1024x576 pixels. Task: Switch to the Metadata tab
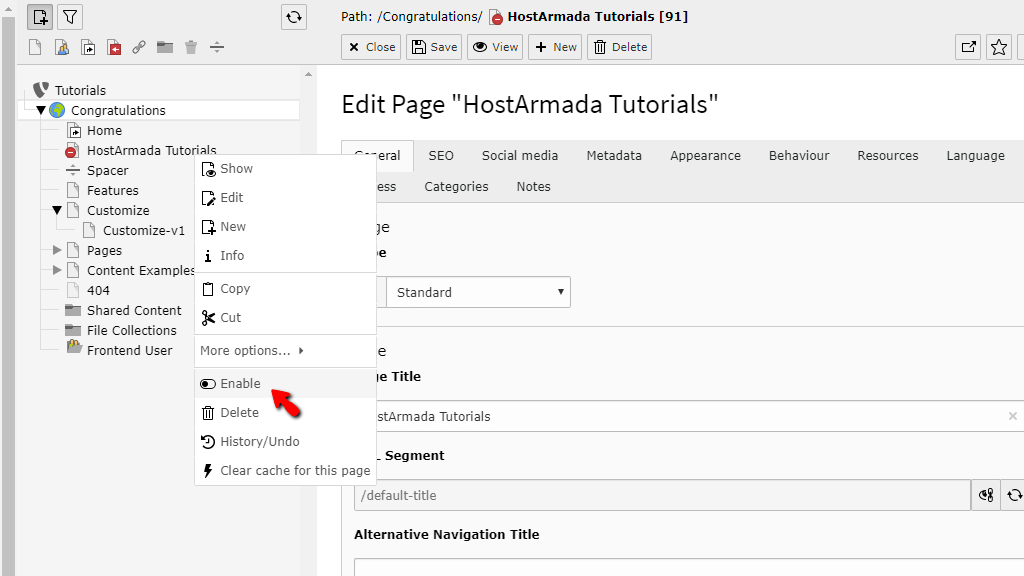(x=614, y=155)
